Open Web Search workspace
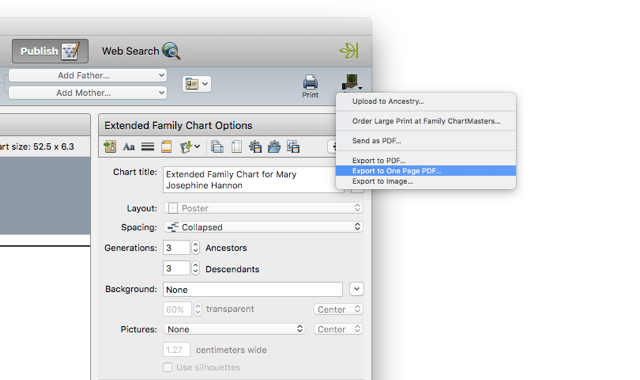Viewport: 640px width, 380px height. point(141,51)
